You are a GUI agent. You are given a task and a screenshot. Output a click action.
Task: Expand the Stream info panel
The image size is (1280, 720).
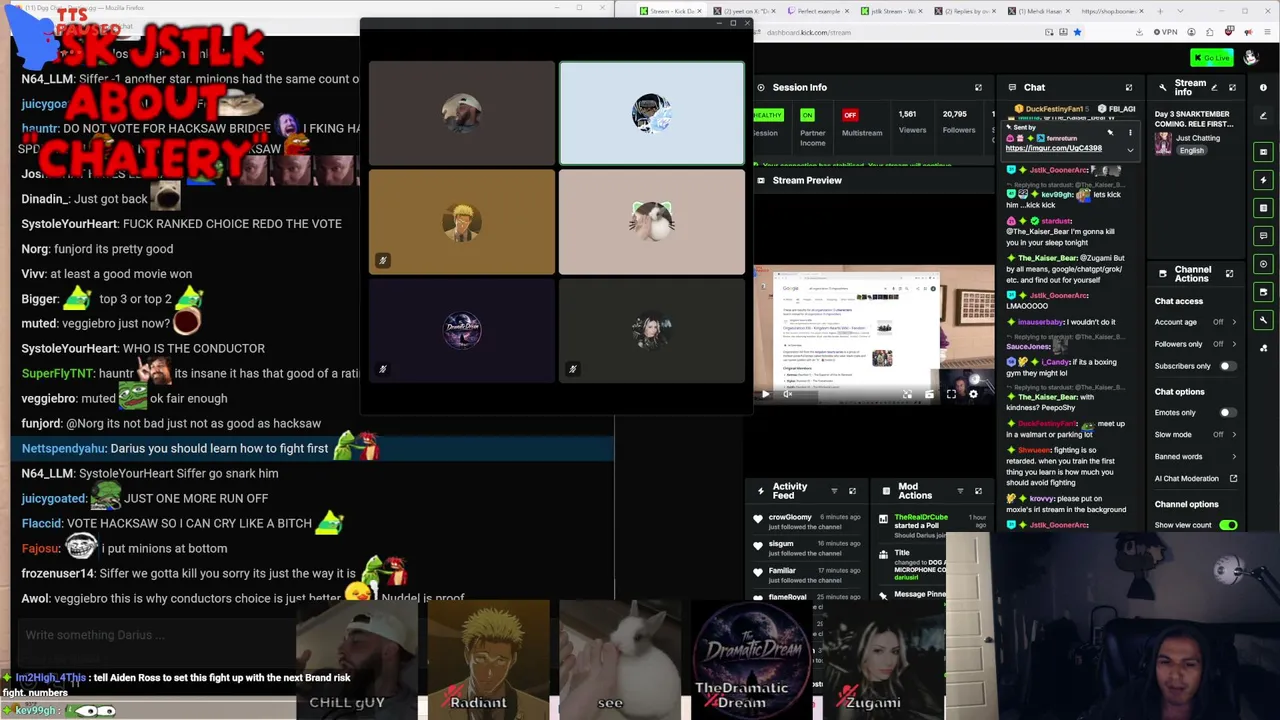(1232, 87)
